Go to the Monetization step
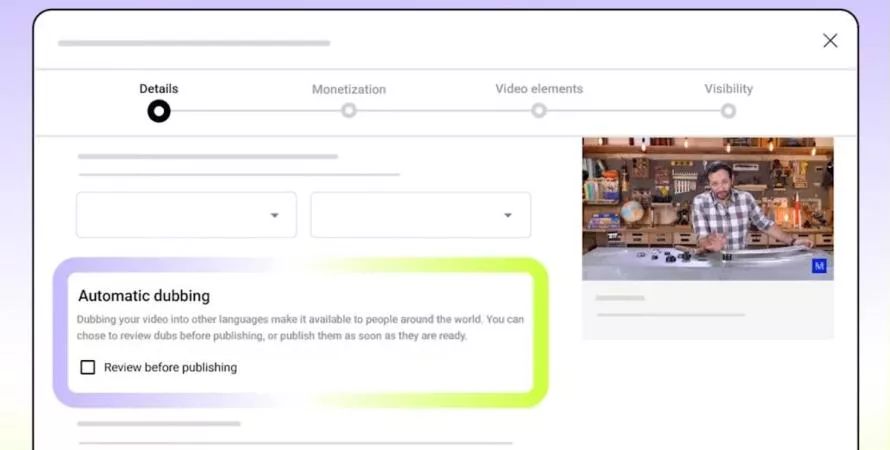The image size is (890, 450). coord(349,89)
